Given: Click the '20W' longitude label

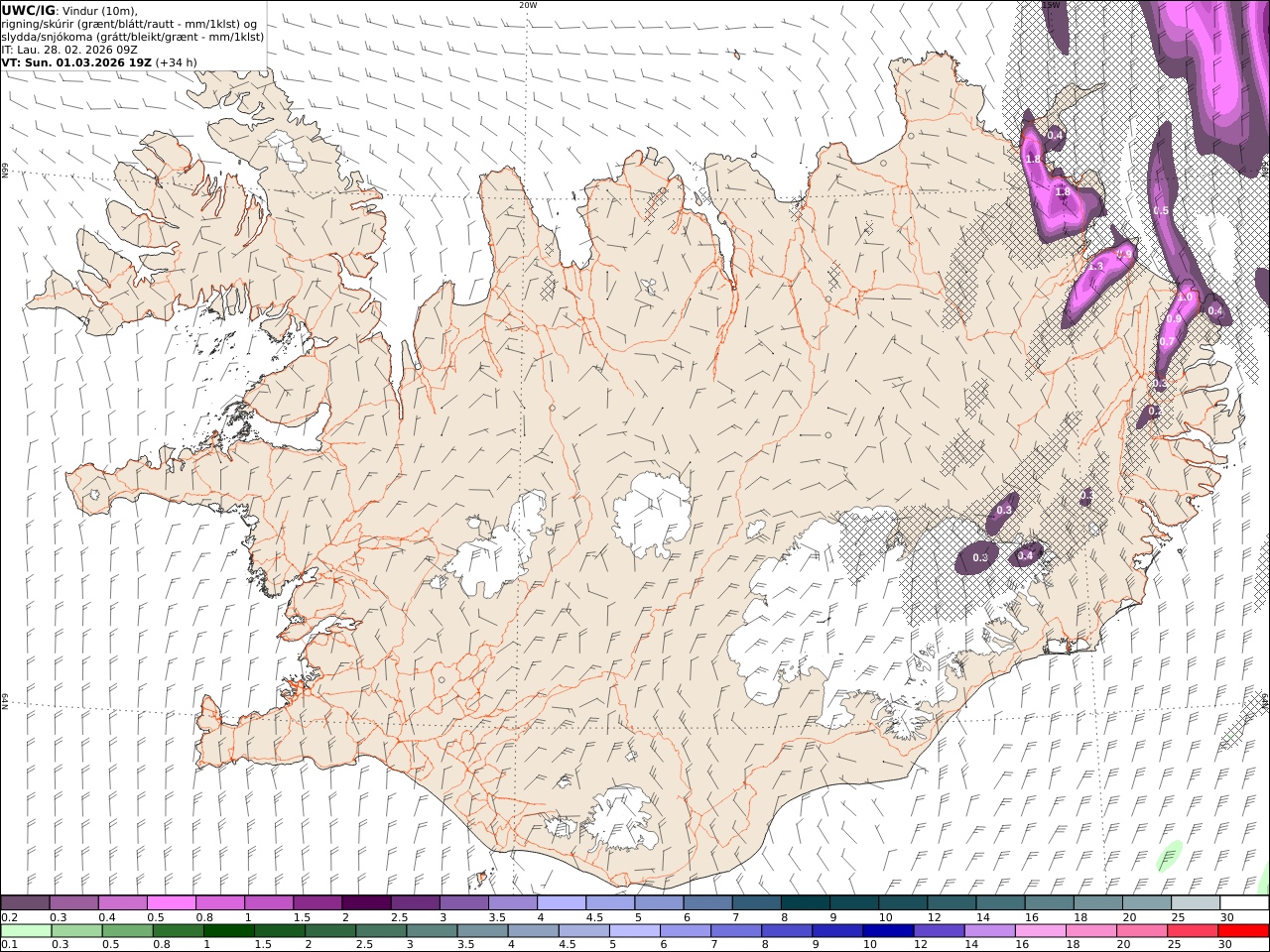Looking at the screenshot, I should coord(528,5).
